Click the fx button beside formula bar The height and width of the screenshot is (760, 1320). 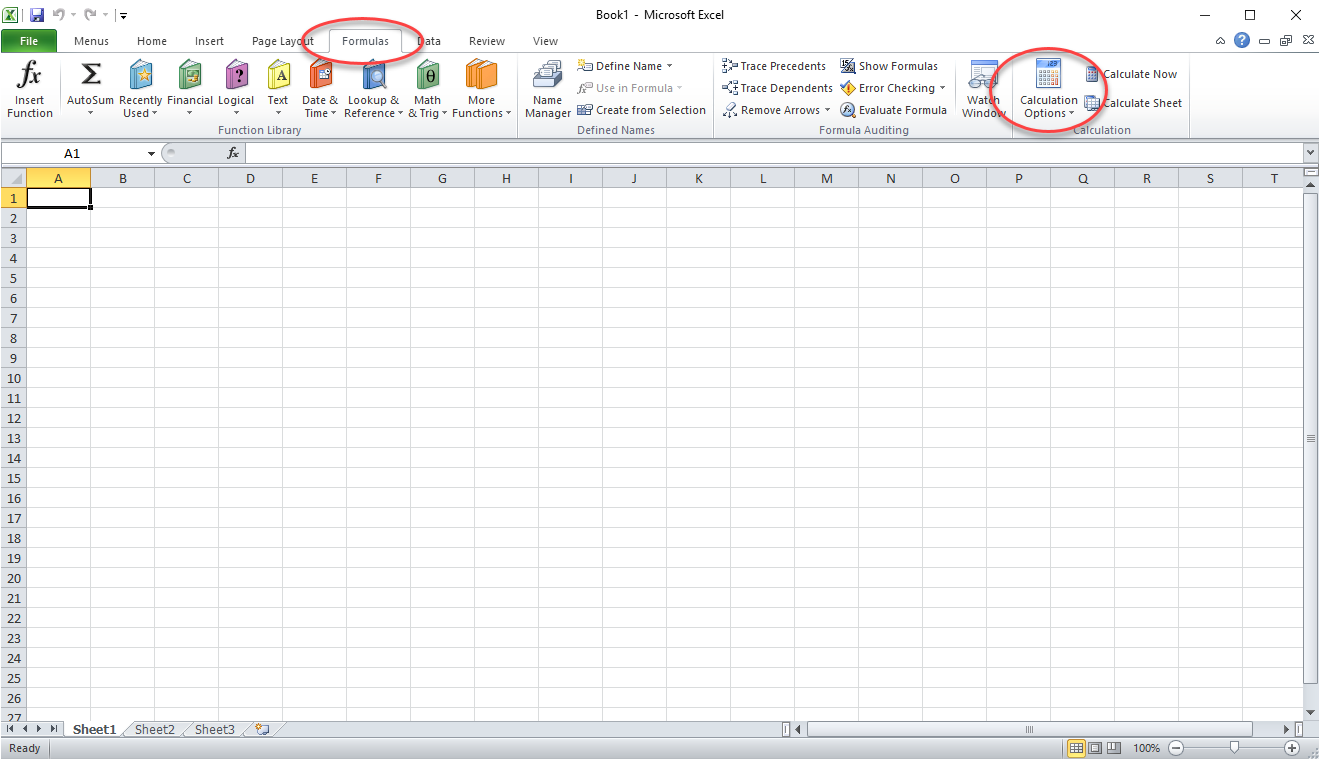[233, 153]
